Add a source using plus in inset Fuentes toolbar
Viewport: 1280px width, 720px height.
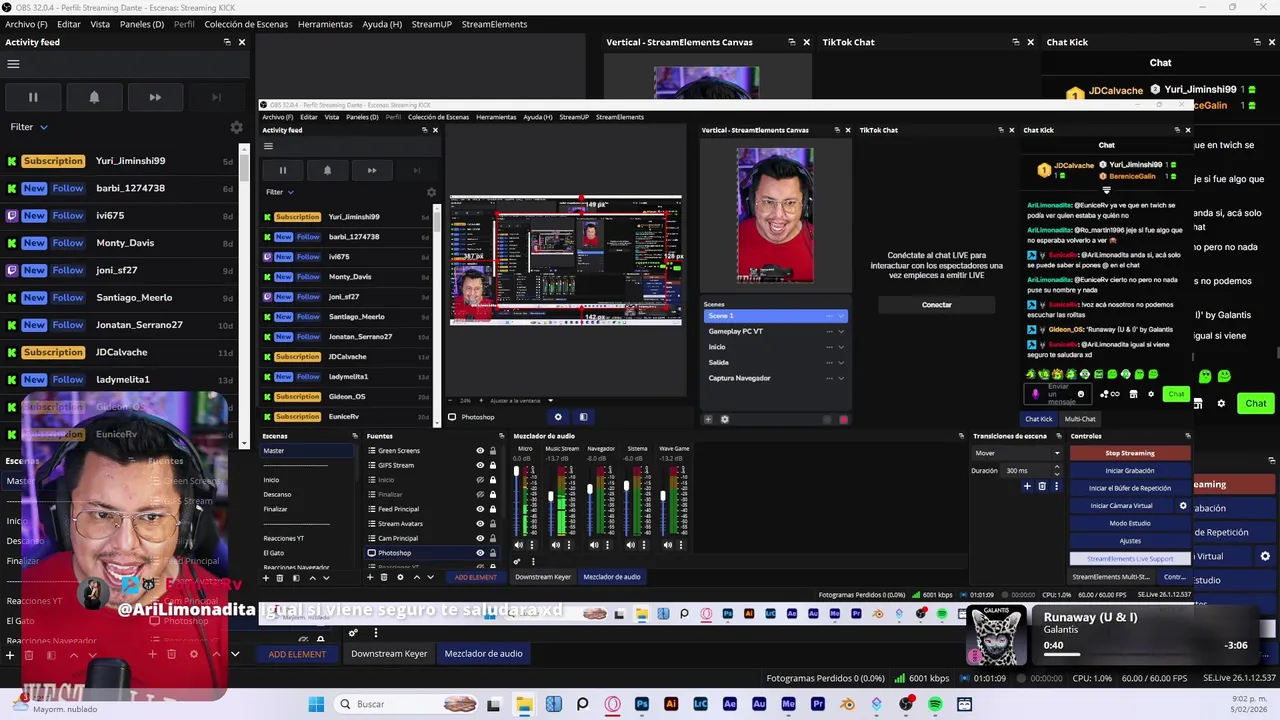370,577
